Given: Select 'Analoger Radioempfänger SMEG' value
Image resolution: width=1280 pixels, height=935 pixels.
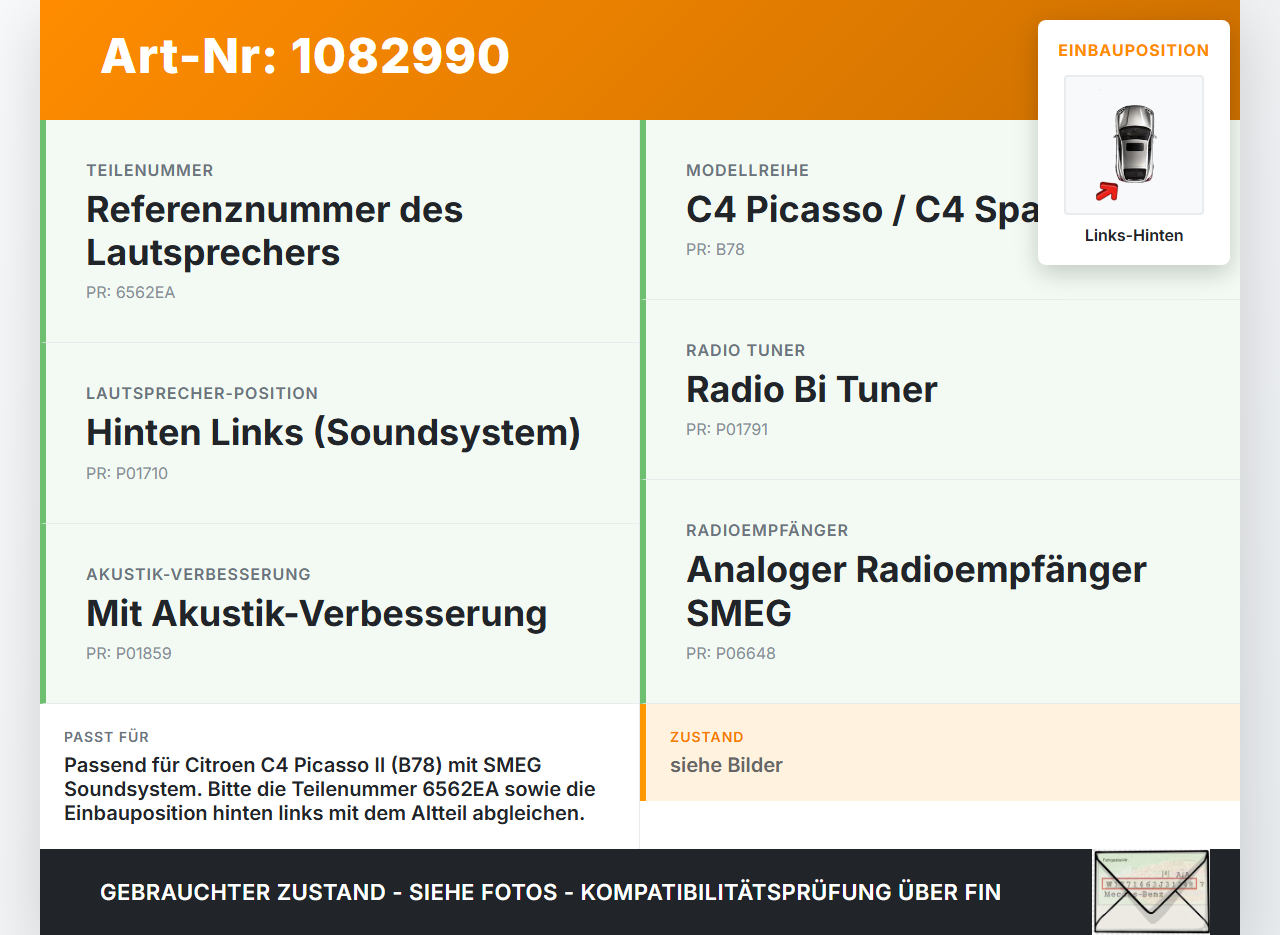Looking at the screenshot, I should (x=916, y=591).
